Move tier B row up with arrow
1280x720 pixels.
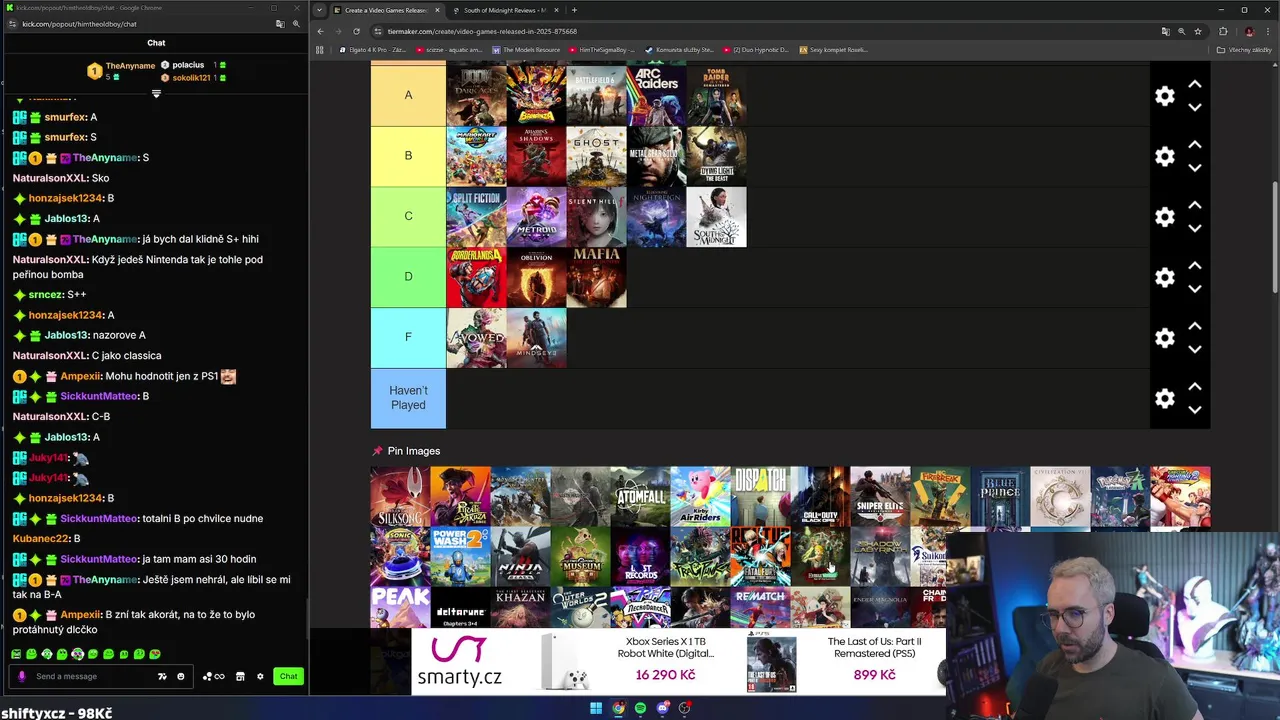(x=1195, y=145)
